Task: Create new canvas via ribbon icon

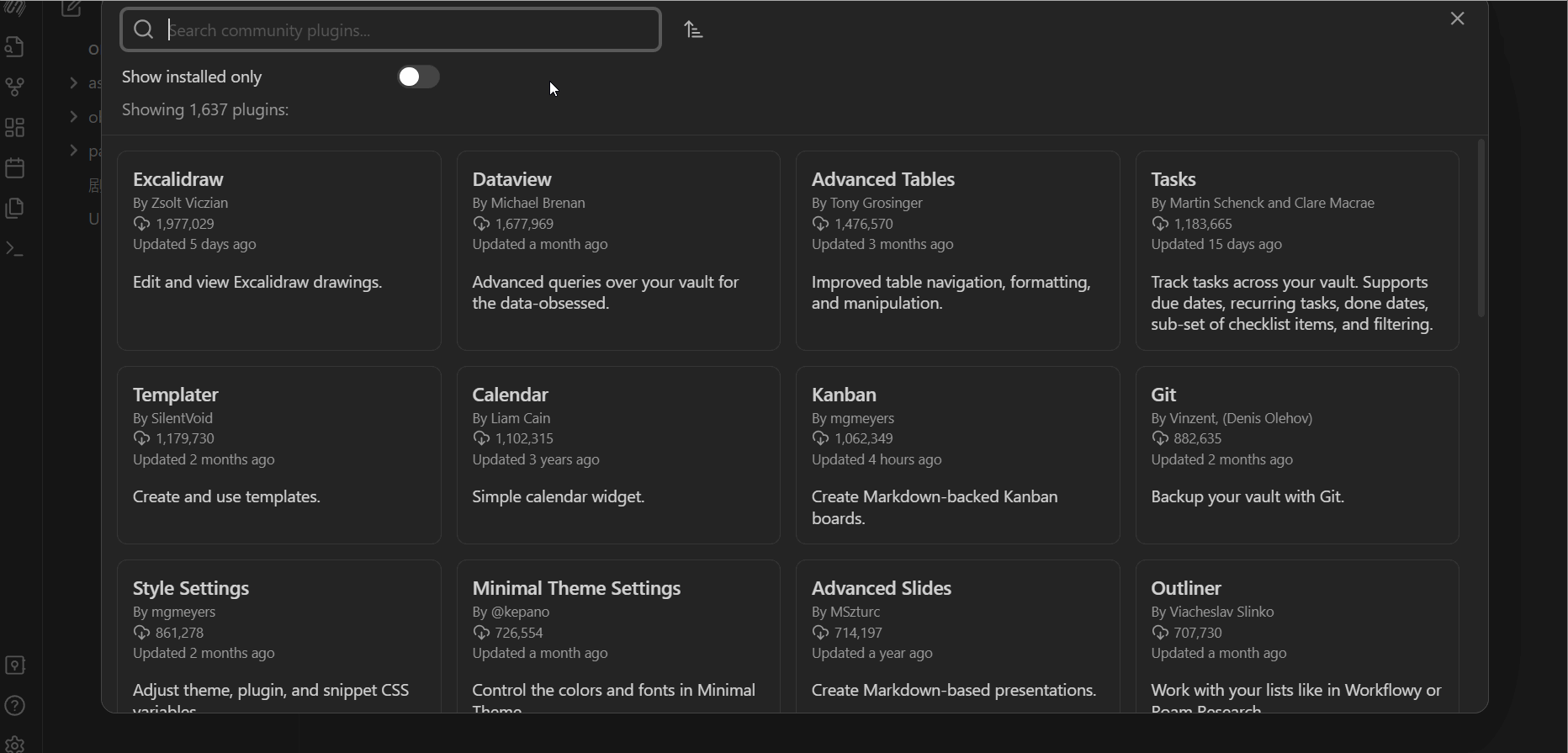Action: coord(15,127)
